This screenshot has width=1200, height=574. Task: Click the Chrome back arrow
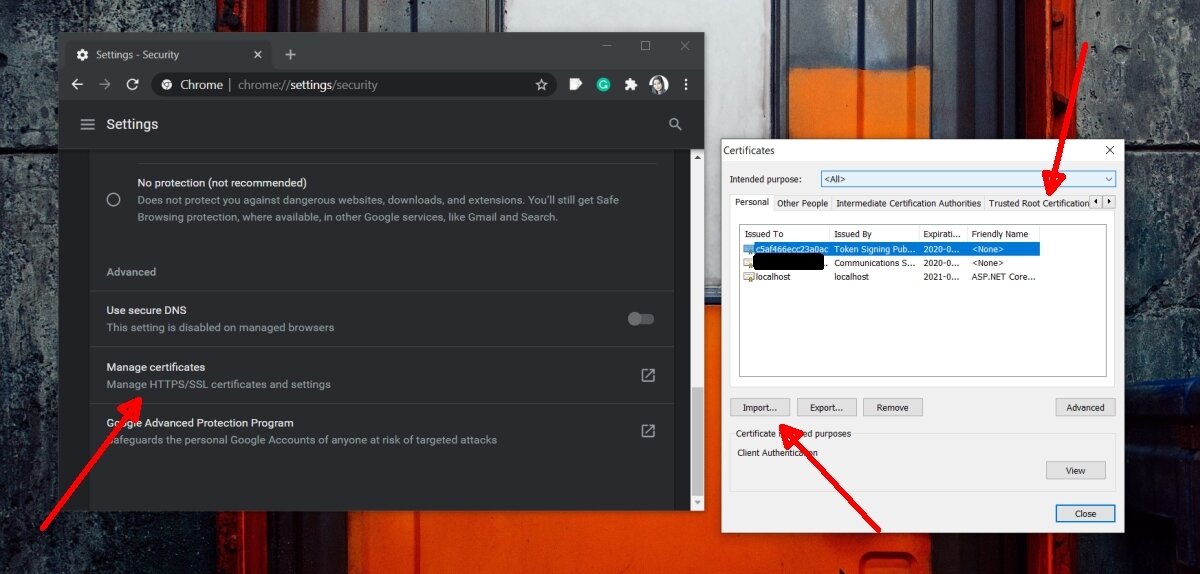[77, 85]
